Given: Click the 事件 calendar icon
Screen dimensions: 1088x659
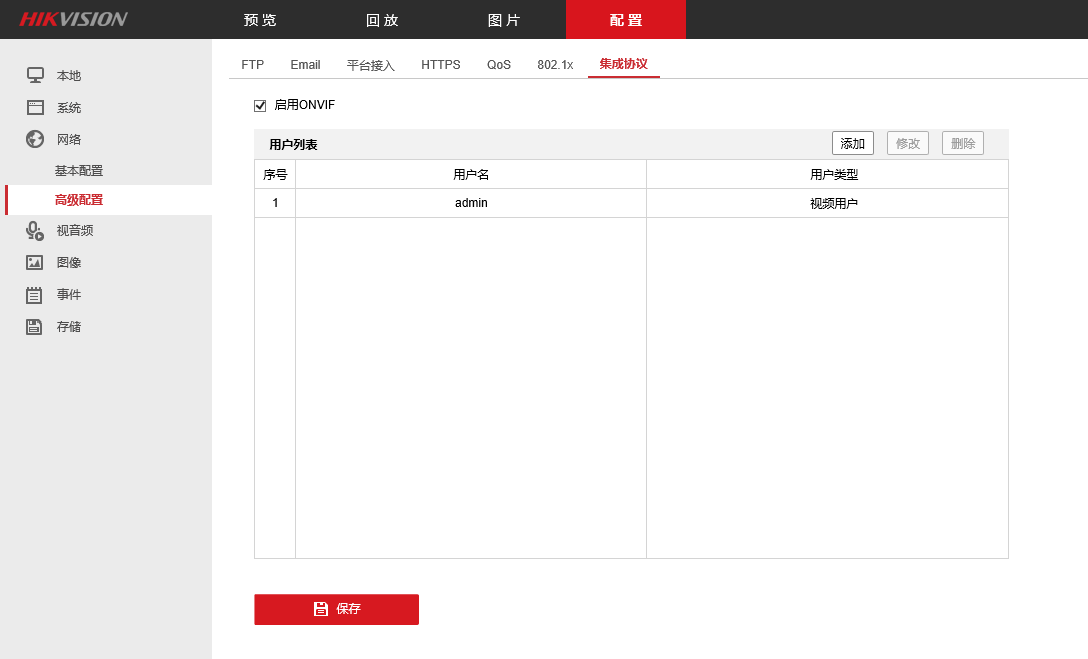Looking at the screenshot, I should tap(34, 295).
